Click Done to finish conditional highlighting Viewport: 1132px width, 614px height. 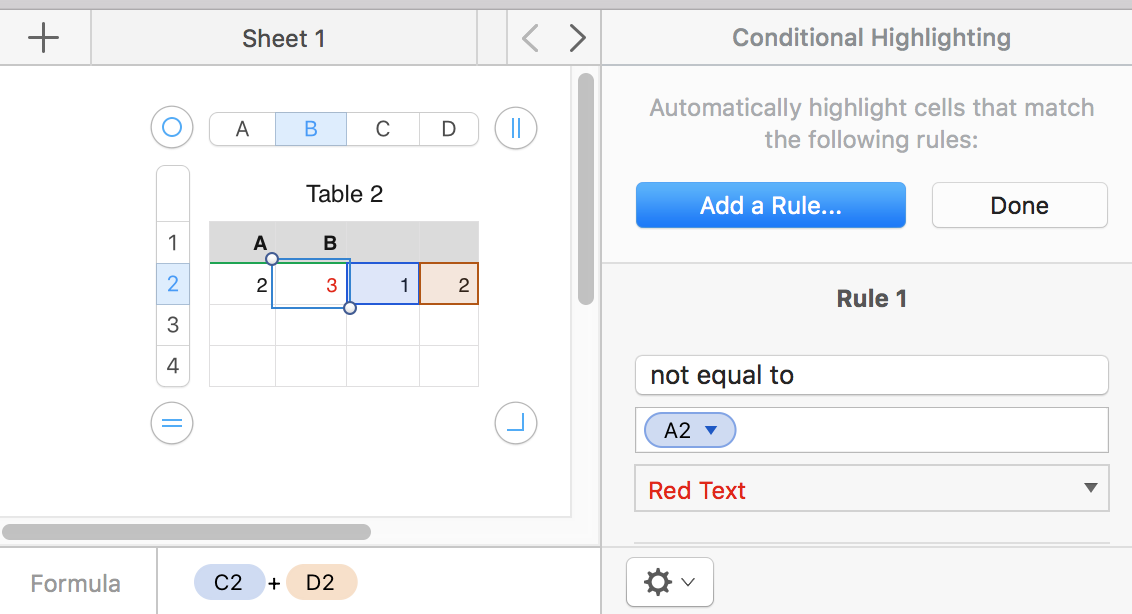pyautogui.click(x=1019, y=204)
